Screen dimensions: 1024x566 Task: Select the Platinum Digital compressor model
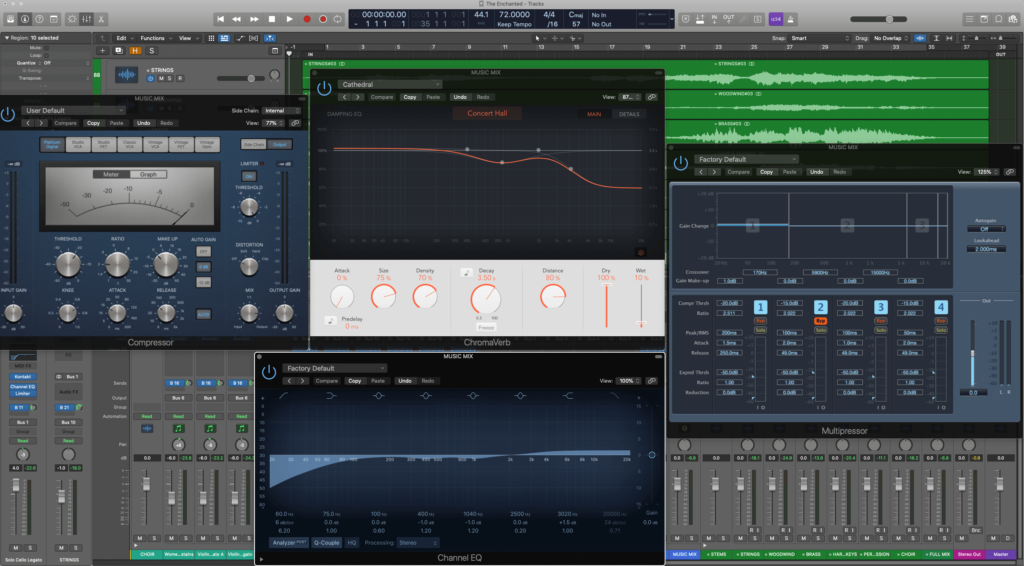(52, 144)
